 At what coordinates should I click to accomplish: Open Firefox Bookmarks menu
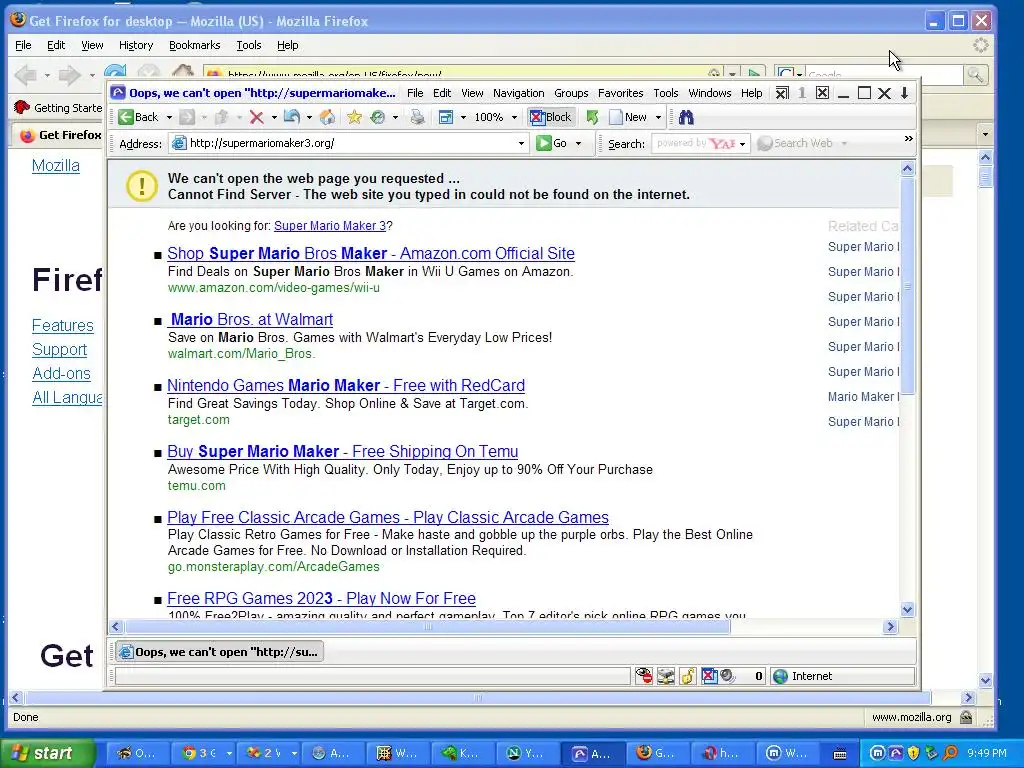(195, 45)
